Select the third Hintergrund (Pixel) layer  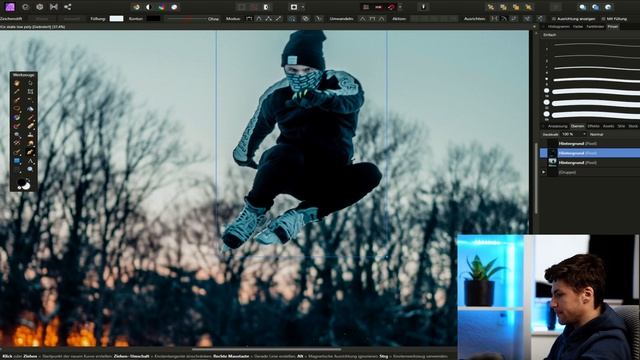[x=590, y=163]
